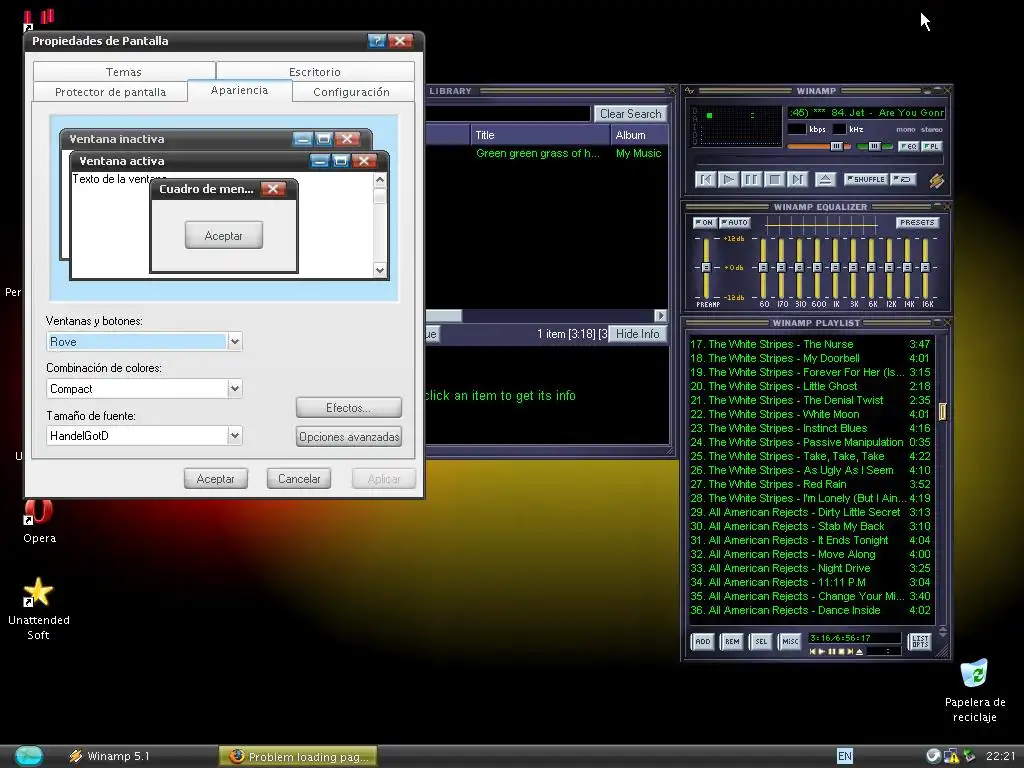Click Cancelar button
The width and height of the screenshot is (1024, 768).
(299, 479)
